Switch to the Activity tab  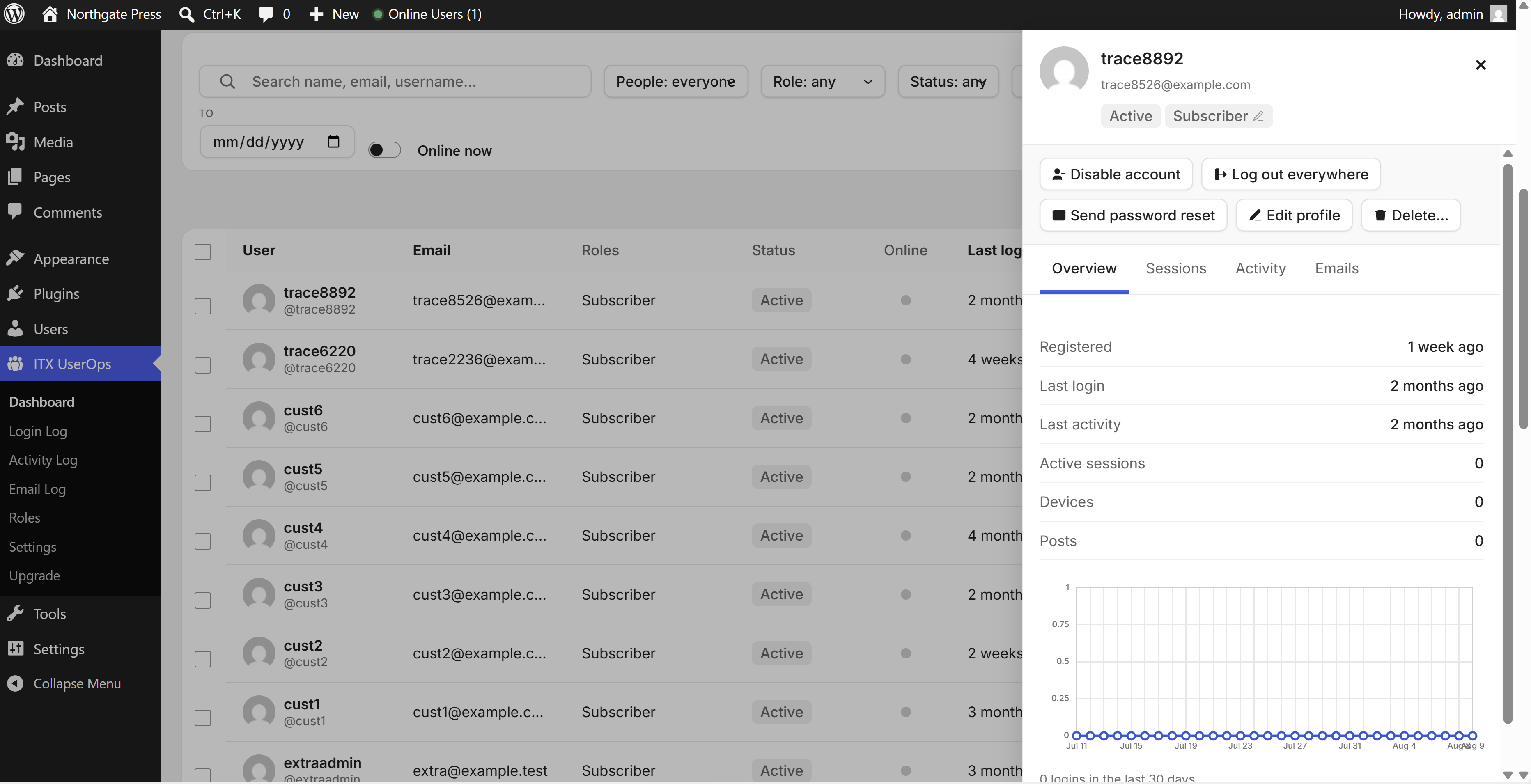pos(1260,268)
